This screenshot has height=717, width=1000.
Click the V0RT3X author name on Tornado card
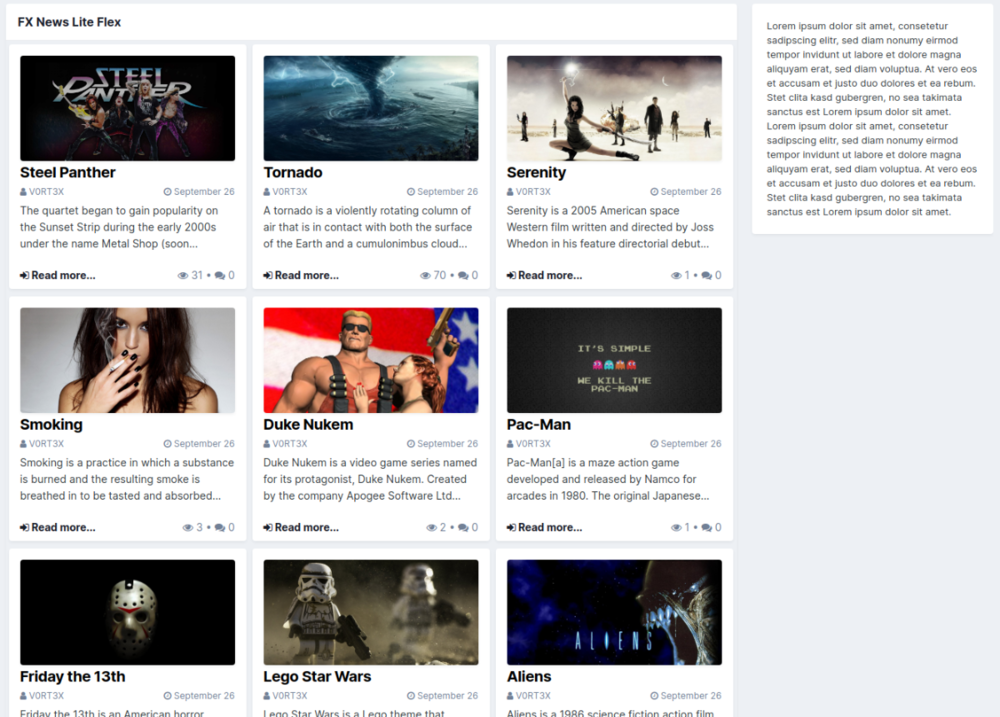pyautogui.click(x=290, y=192)
